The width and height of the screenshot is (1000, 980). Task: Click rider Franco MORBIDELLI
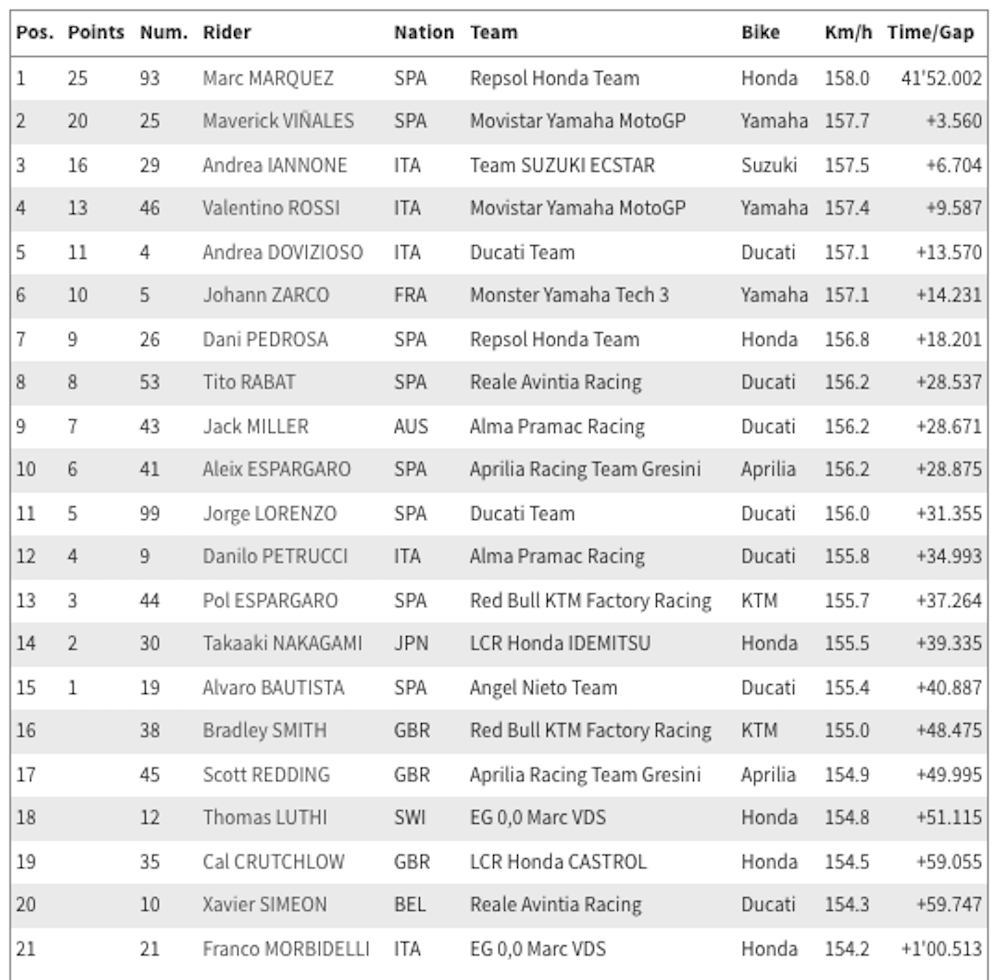[x=286, y=948]
